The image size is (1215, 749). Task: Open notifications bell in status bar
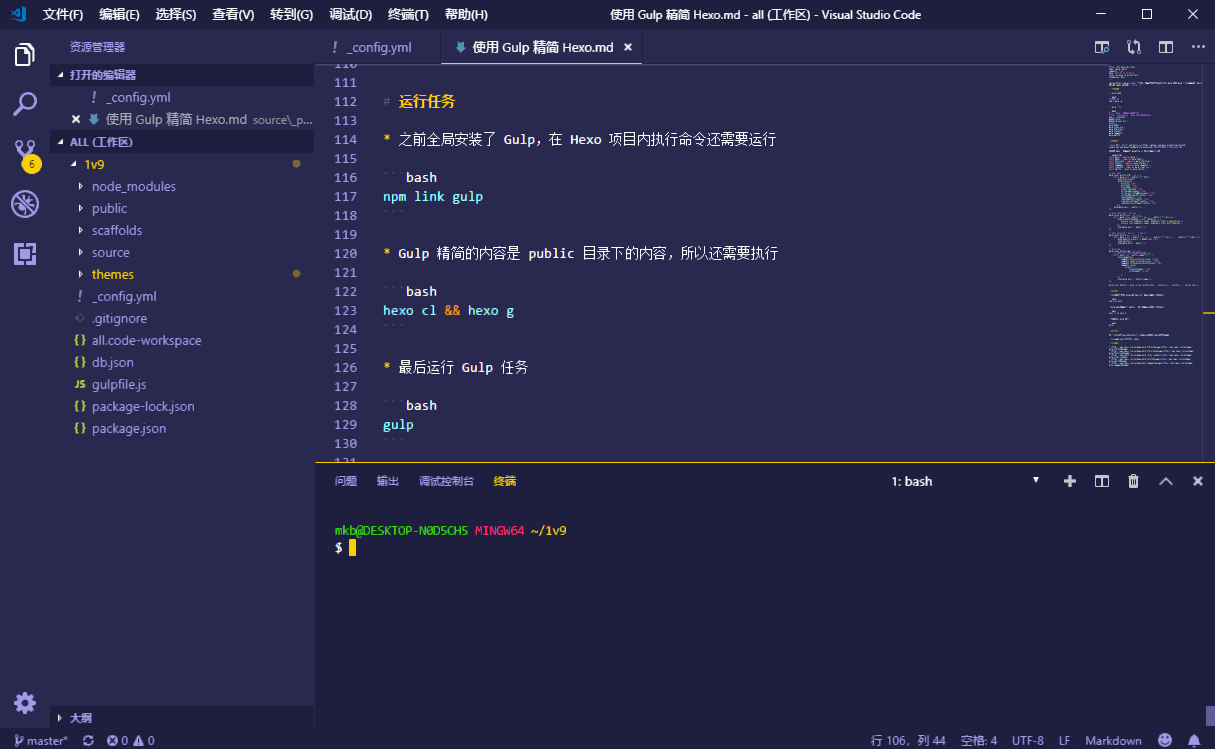1193,741
